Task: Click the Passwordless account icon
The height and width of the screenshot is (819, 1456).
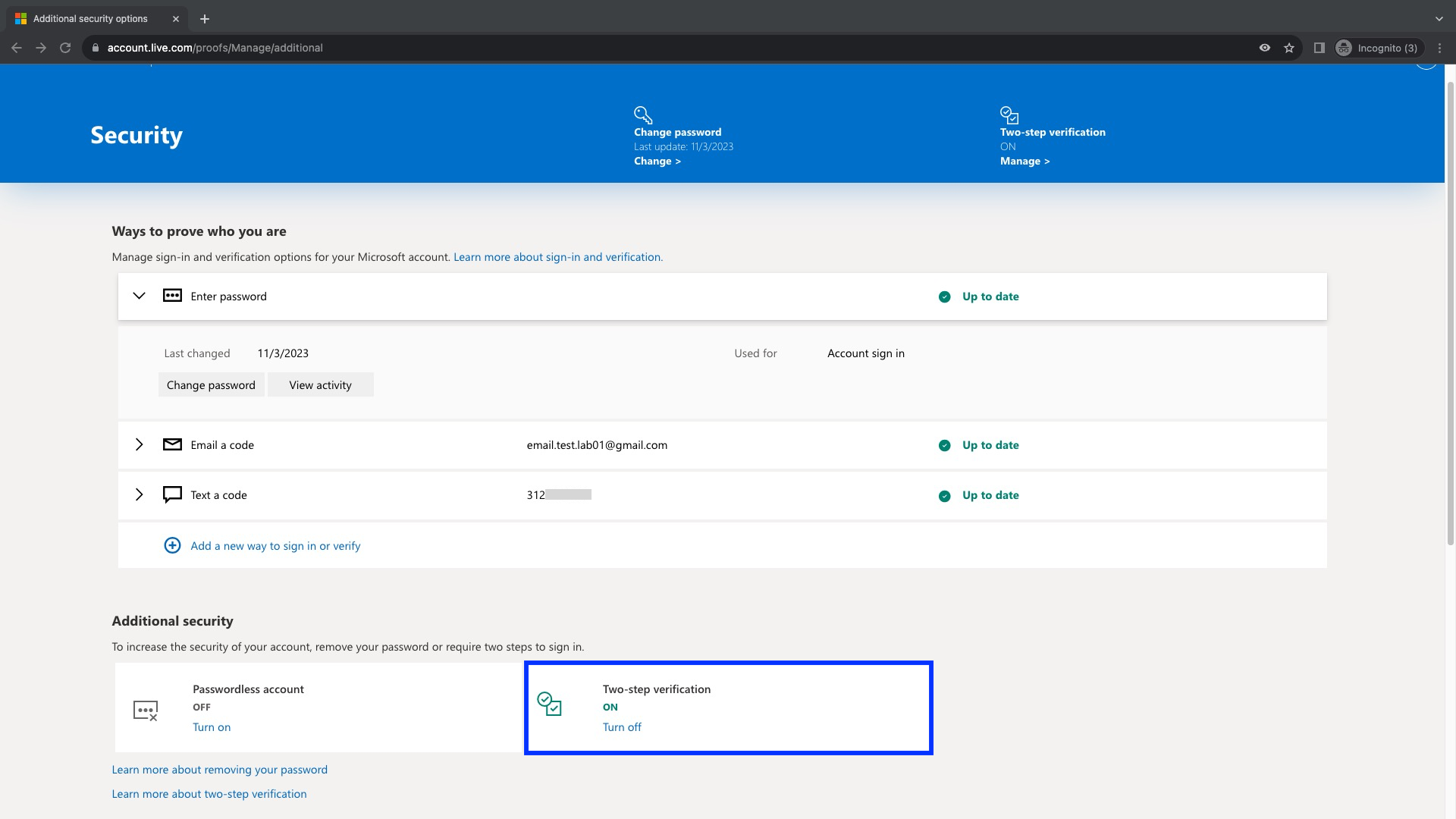Action: coord(146,711)
